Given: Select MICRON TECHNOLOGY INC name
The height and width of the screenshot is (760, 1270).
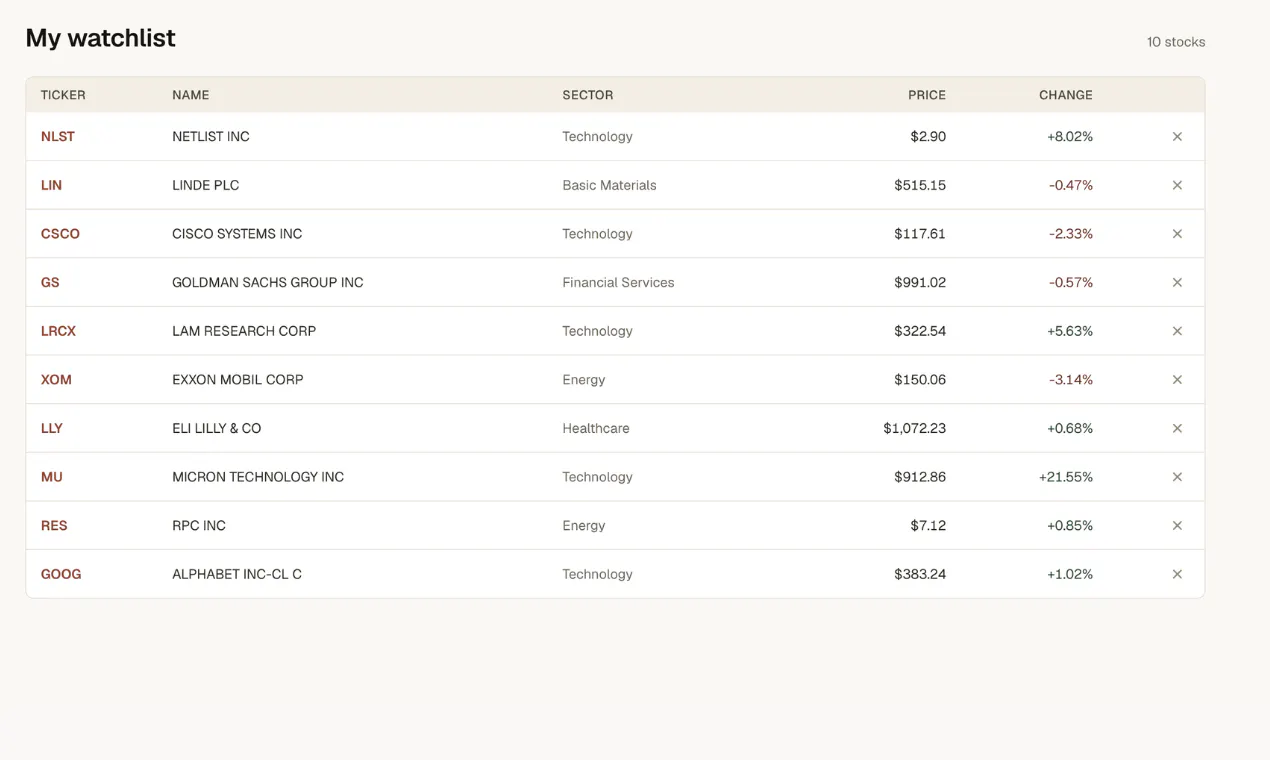Looking at the screenshot, I should click(x=258, y=477).
